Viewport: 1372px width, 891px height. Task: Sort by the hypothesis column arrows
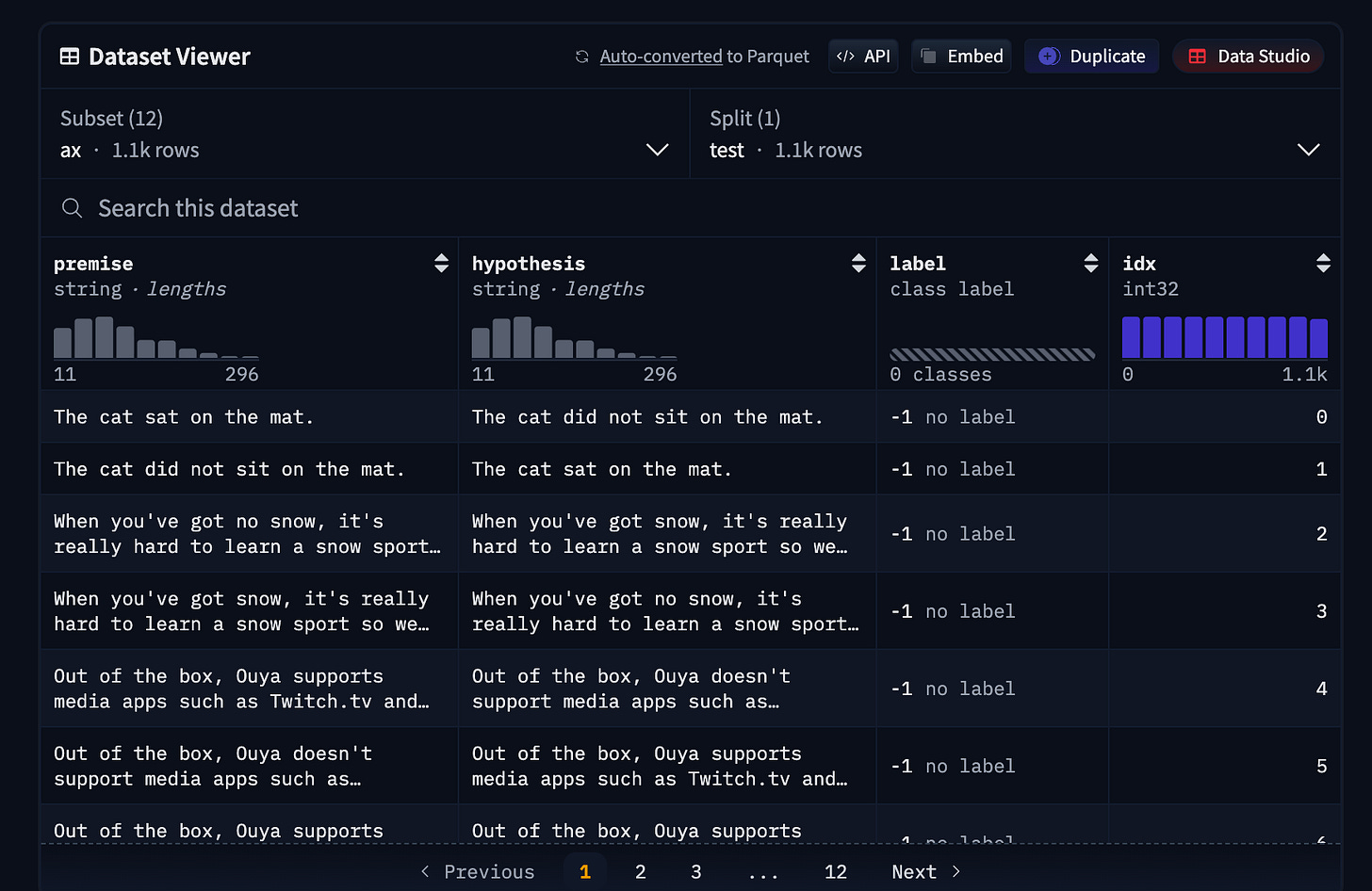[x=858, y=264]
